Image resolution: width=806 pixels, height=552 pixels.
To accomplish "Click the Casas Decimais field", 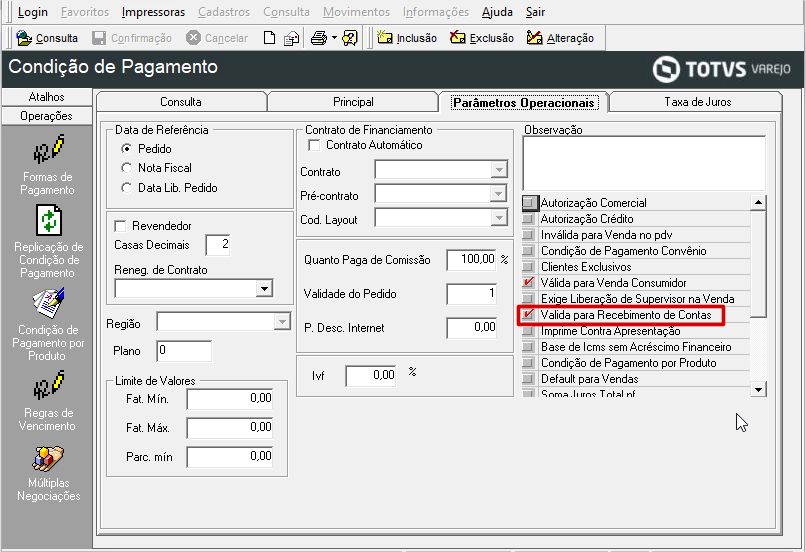I will click(x=218, y=245).
